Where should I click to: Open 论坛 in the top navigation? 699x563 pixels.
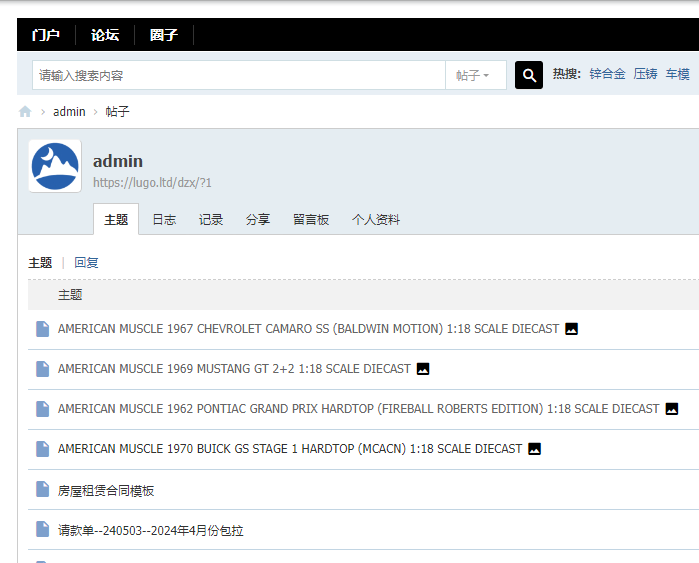click(x=105, y=35)
